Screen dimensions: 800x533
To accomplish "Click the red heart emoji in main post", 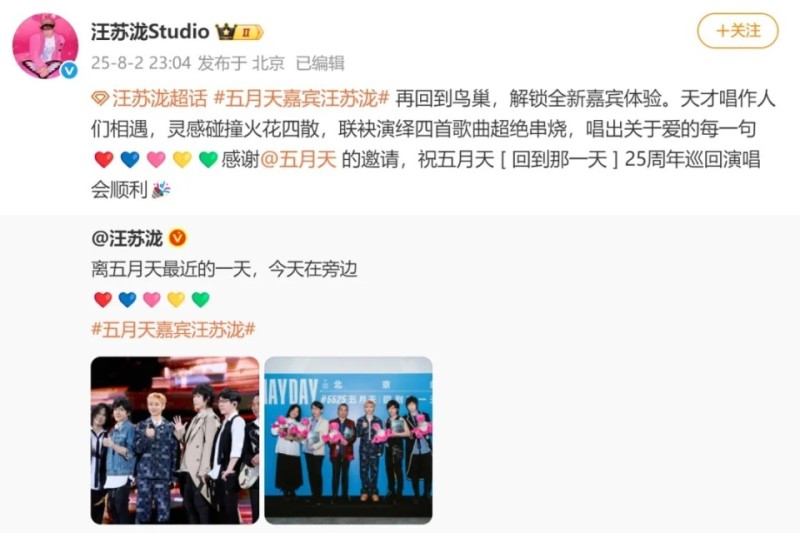I will [x=104, y=159].
